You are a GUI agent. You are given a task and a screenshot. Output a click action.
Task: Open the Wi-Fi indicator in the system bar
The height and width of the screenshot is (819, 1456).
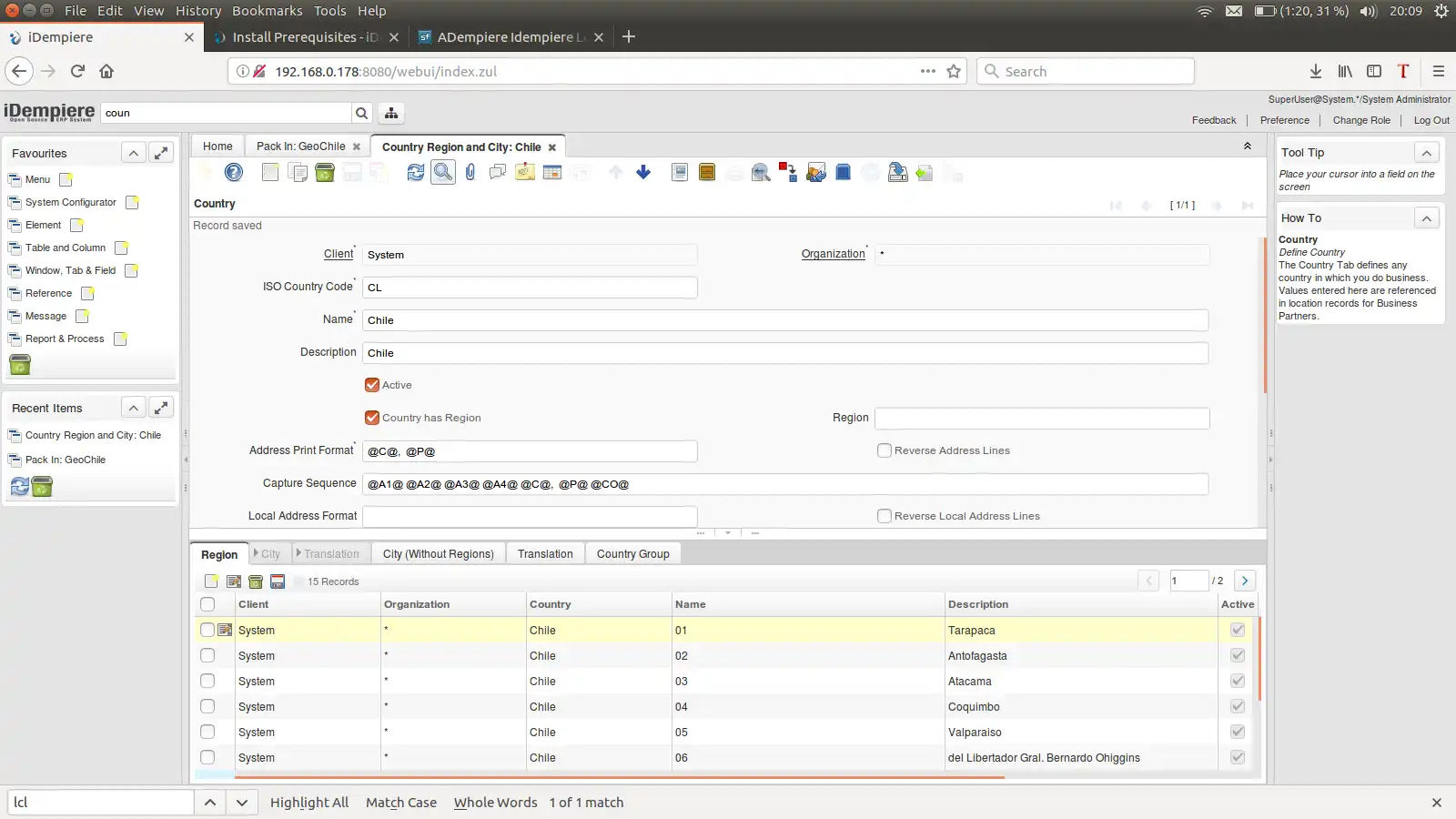(1204, 11)
